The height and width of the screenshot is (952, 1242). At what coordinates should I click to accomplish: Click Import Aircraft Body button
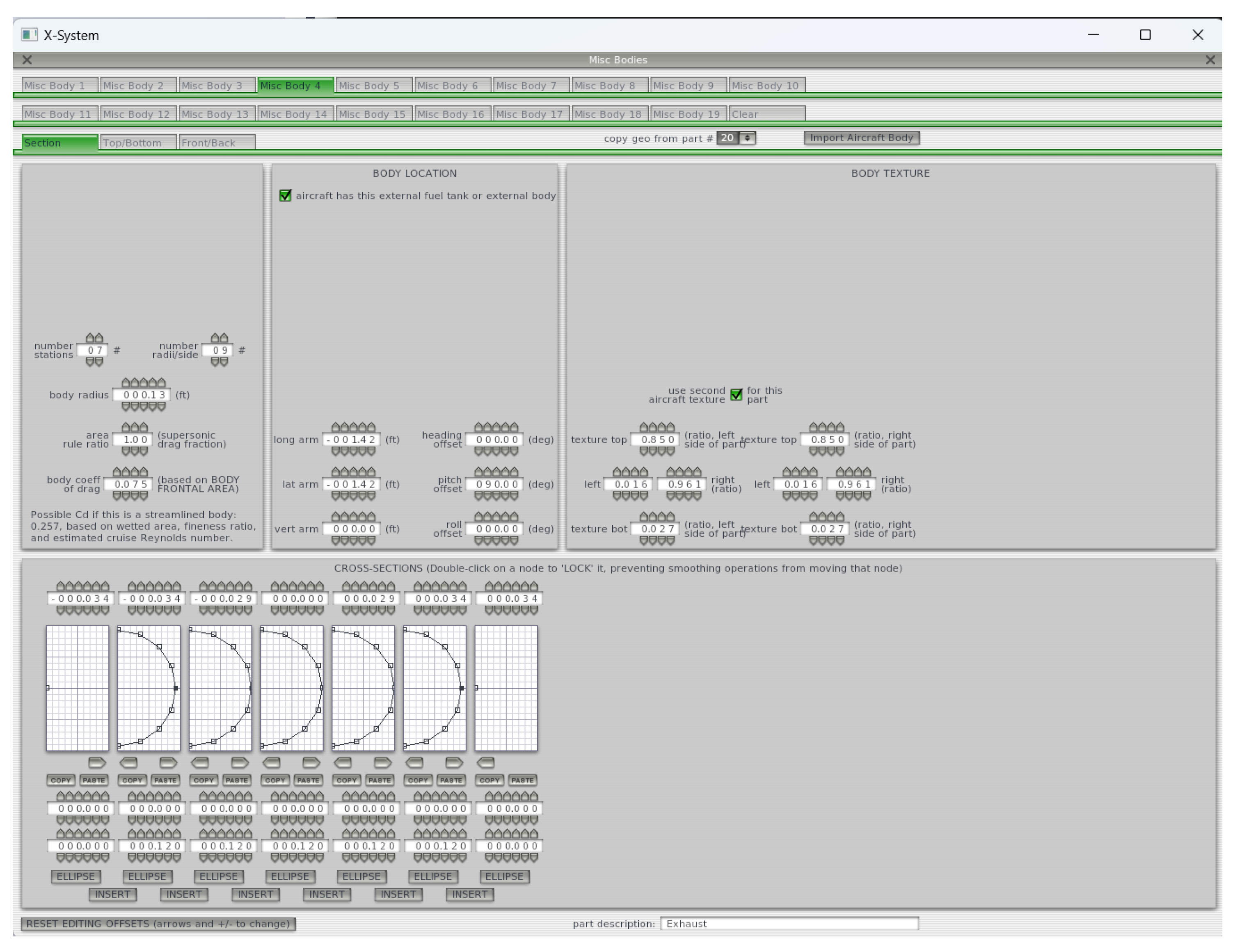point(861,138)
